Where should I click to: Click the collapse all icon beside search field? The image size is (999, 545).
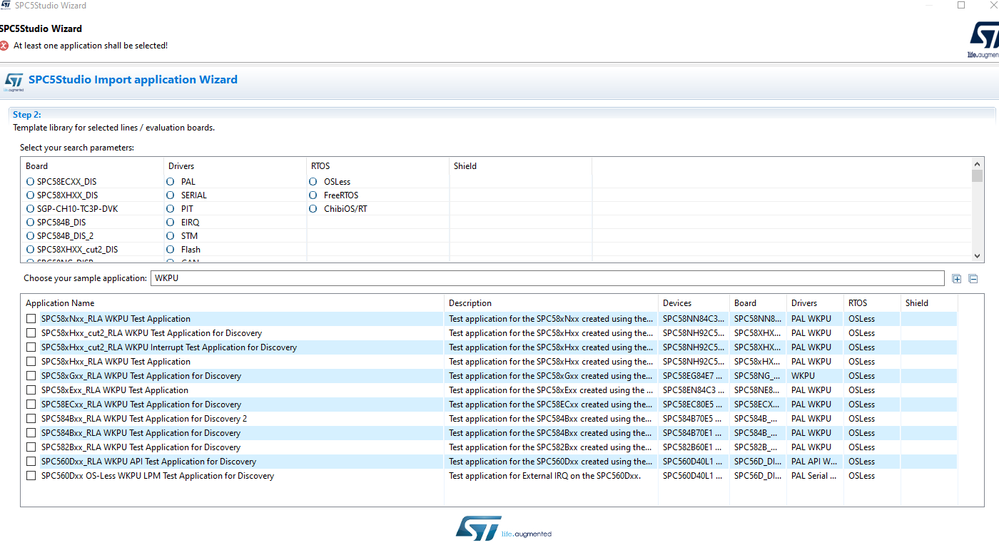coord(973,279)
